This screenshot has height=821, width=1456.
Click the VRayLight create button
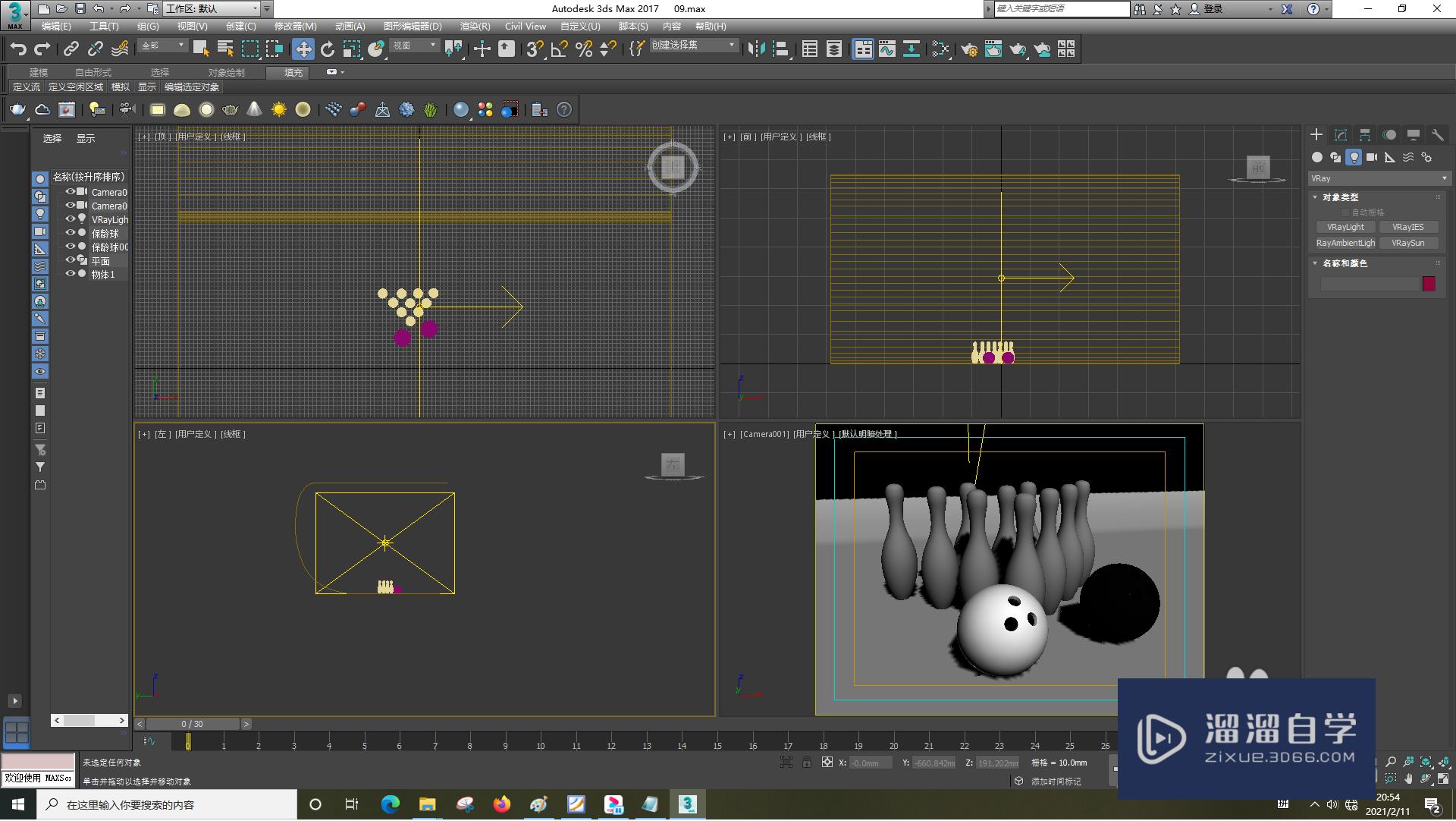[1345, 227]
